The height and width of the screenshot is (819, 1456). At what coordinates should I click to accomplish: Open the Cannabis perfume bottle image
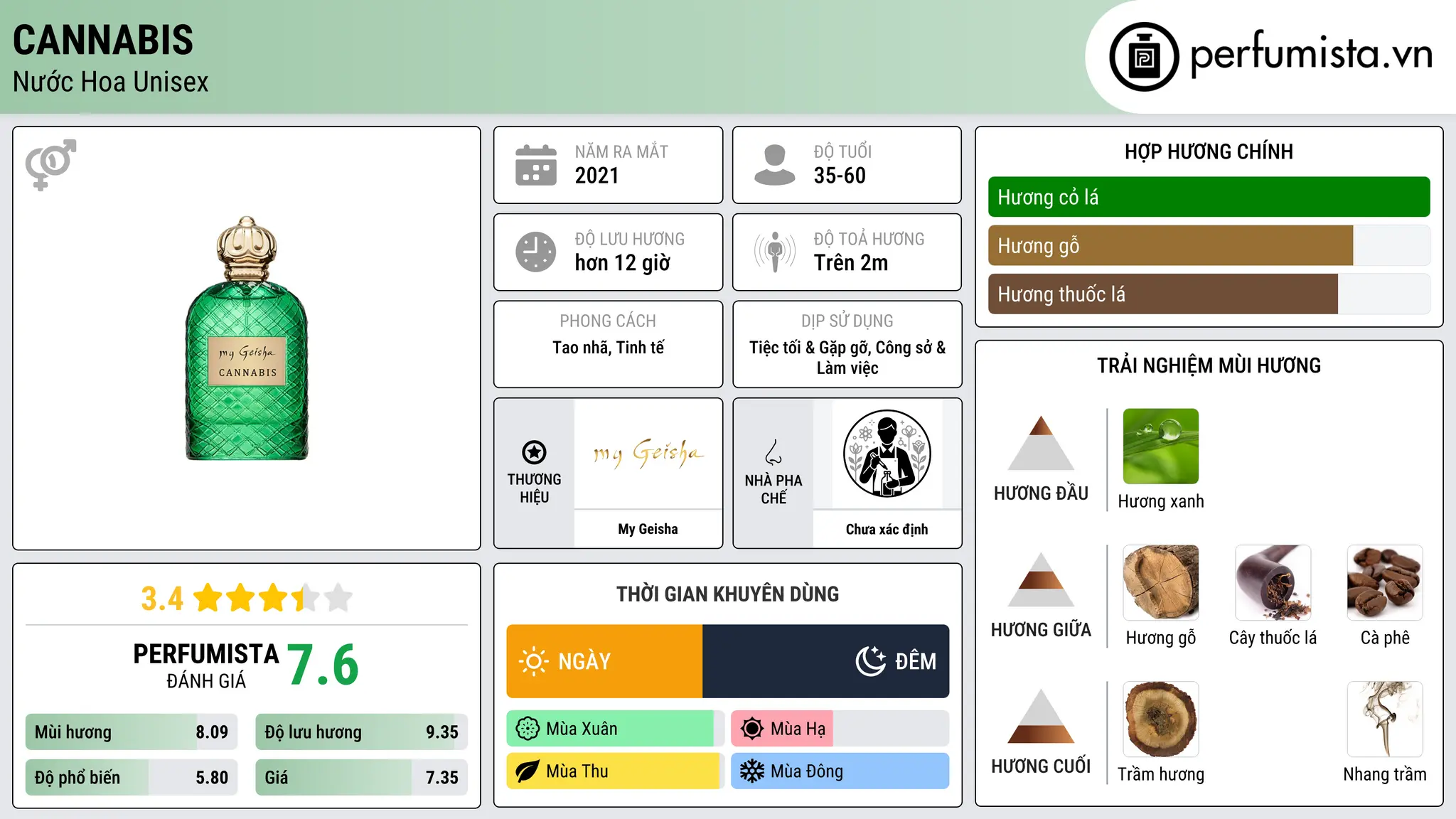click(x=247, y=338)
